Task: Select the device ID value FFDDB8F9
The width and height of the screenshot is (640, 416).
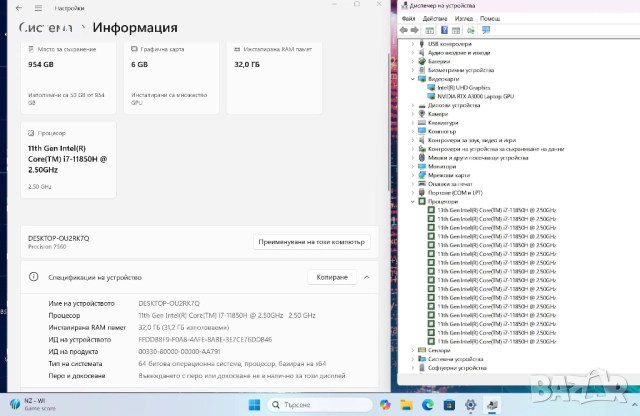Action: point(205,340)
